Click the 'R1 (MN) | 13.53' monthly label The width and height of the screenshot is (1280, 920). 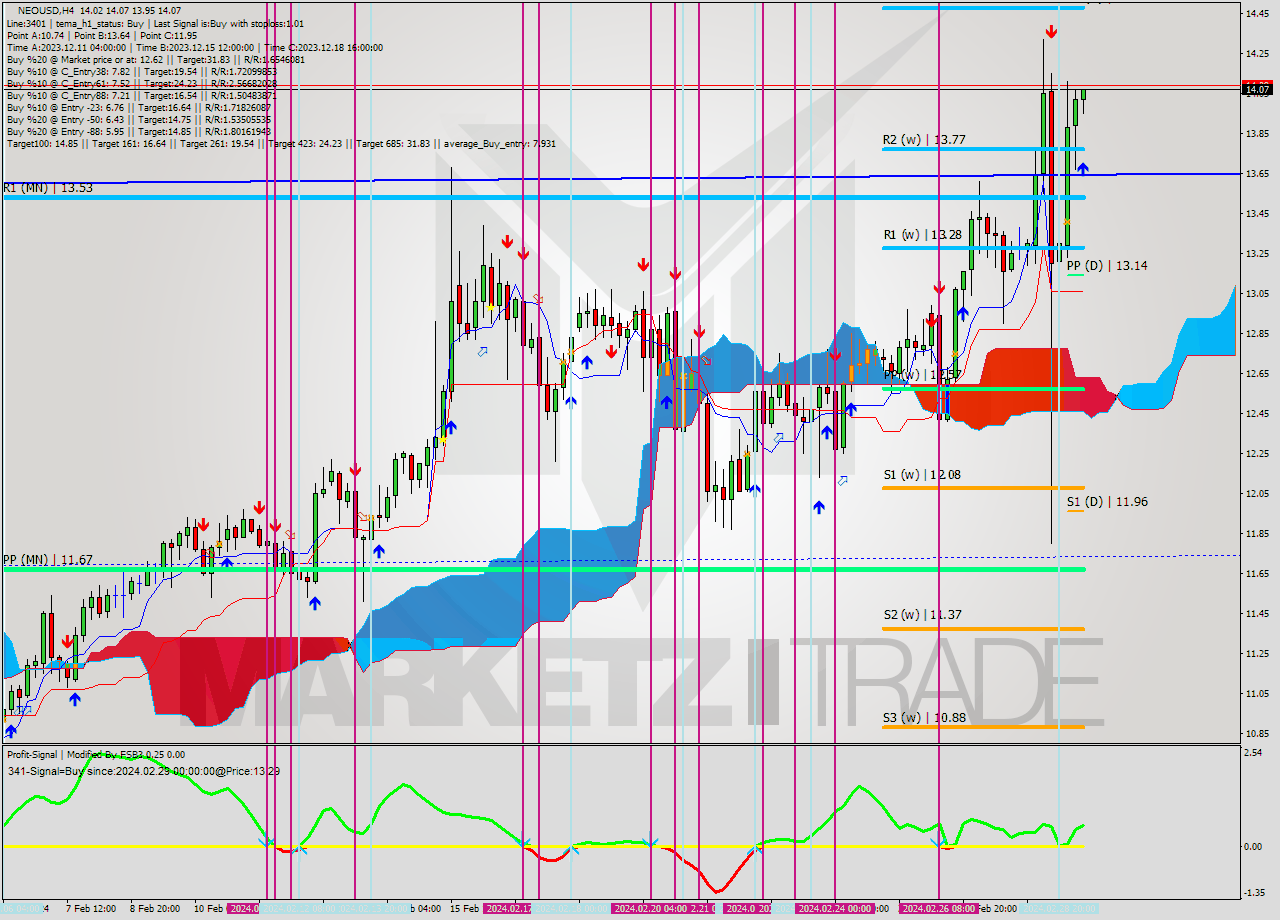click(x=47, y=187)
